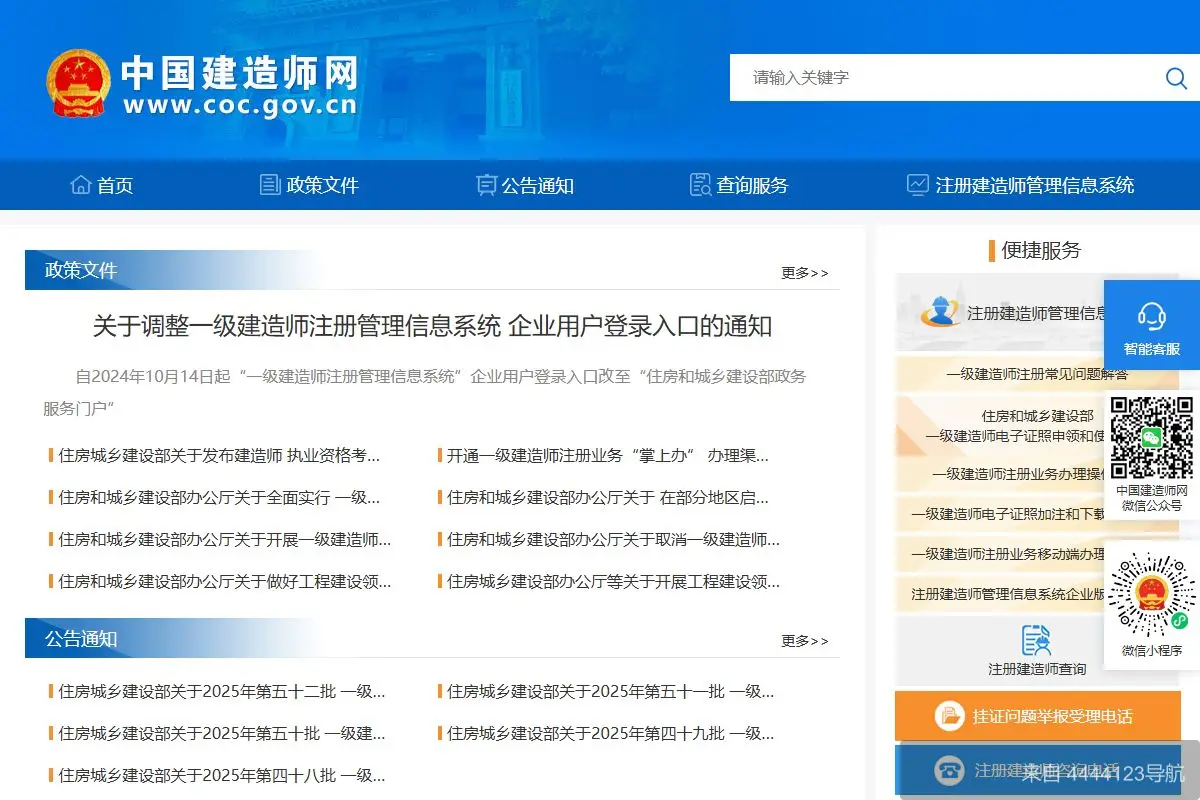Open the headline notice about 企业用户登录入口调整
The width and height of the screenshot is (1200, 800).
431,326
